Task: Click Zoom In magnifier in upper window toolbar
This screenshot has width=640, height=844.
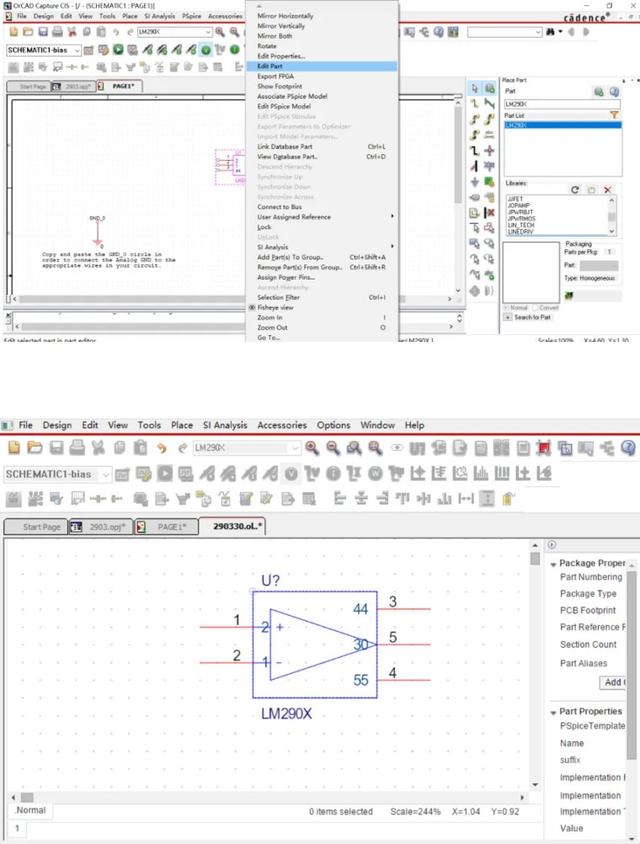Action: 220,32
